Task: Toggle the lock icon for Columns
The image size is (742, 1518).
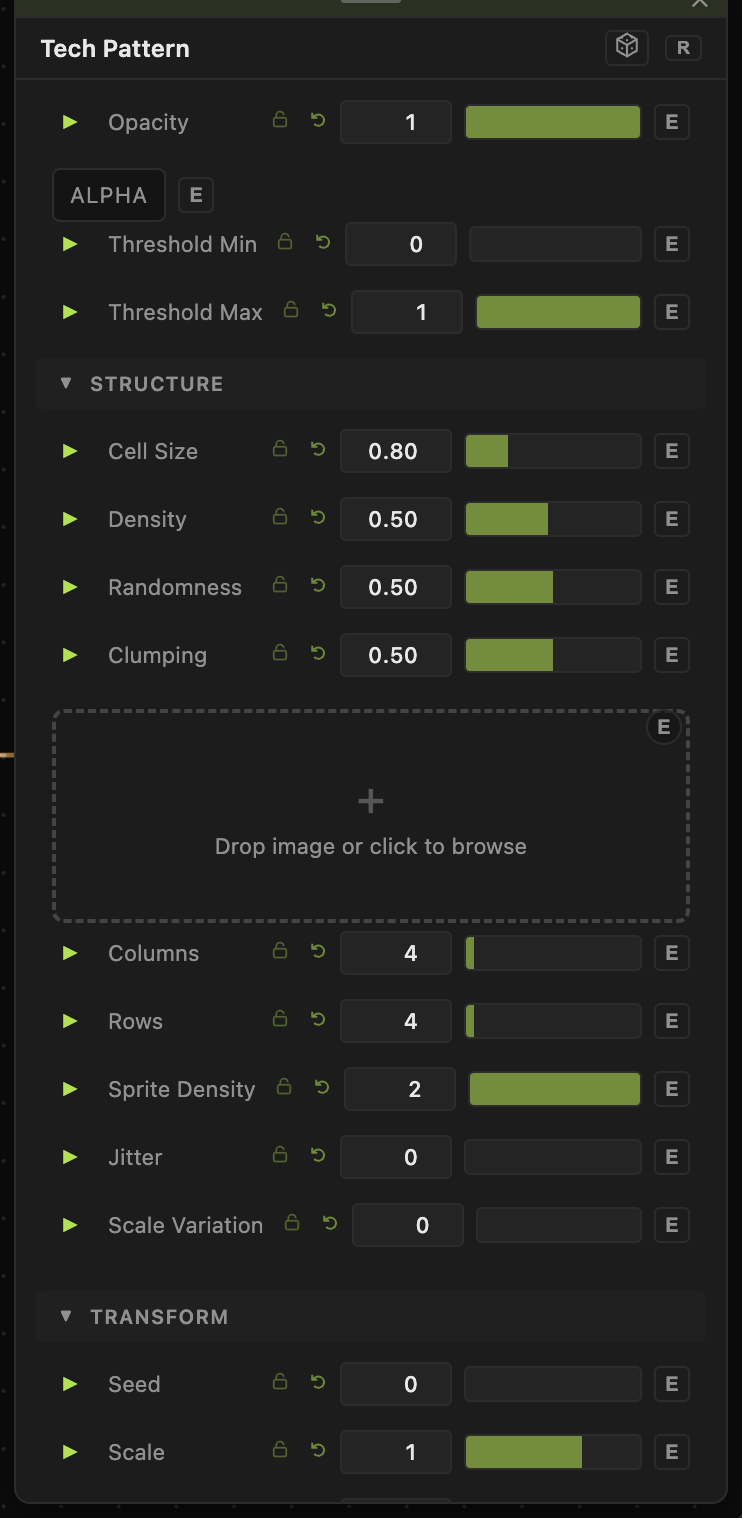Action: click(x=280, y=951)
